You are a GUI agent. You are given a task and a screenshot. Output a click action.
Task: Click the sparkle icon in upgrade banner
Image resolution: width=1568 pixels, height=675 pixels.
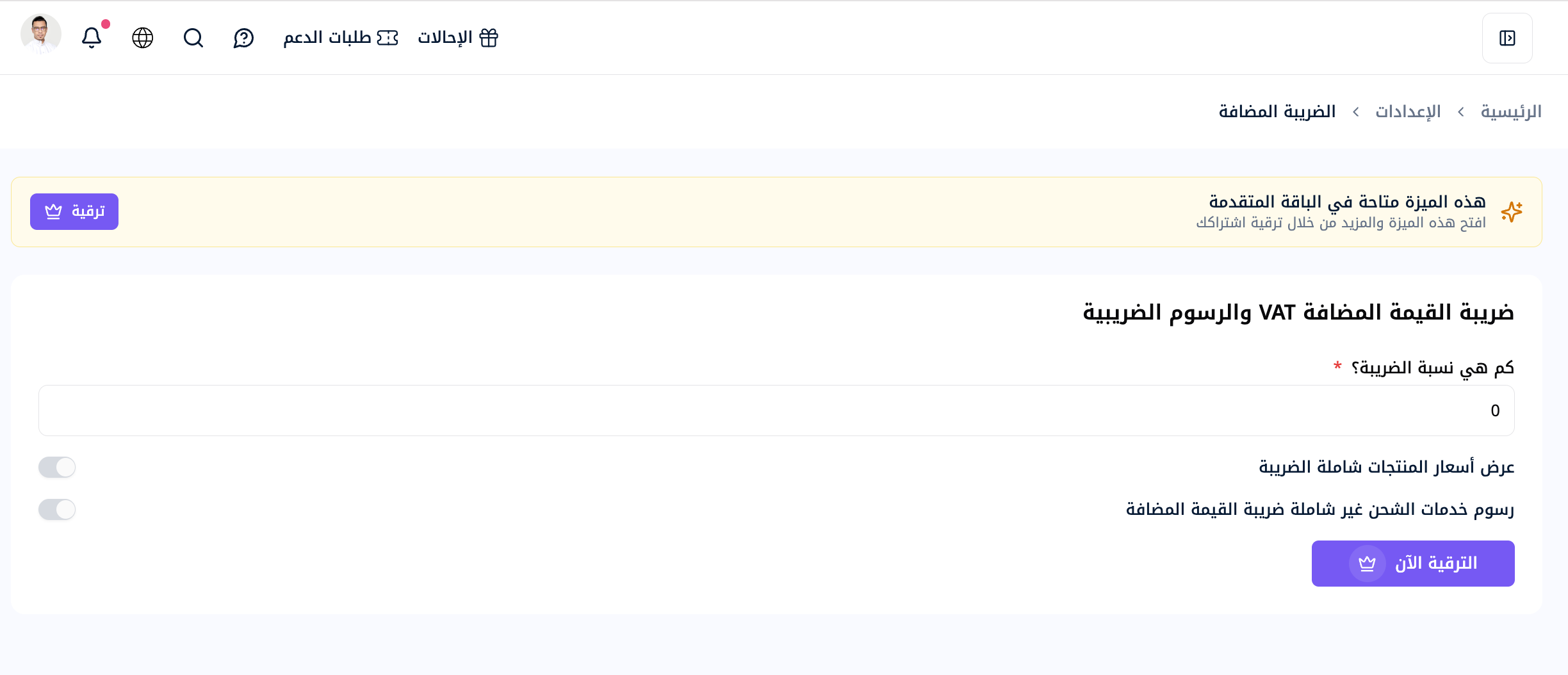(1512, 212)
